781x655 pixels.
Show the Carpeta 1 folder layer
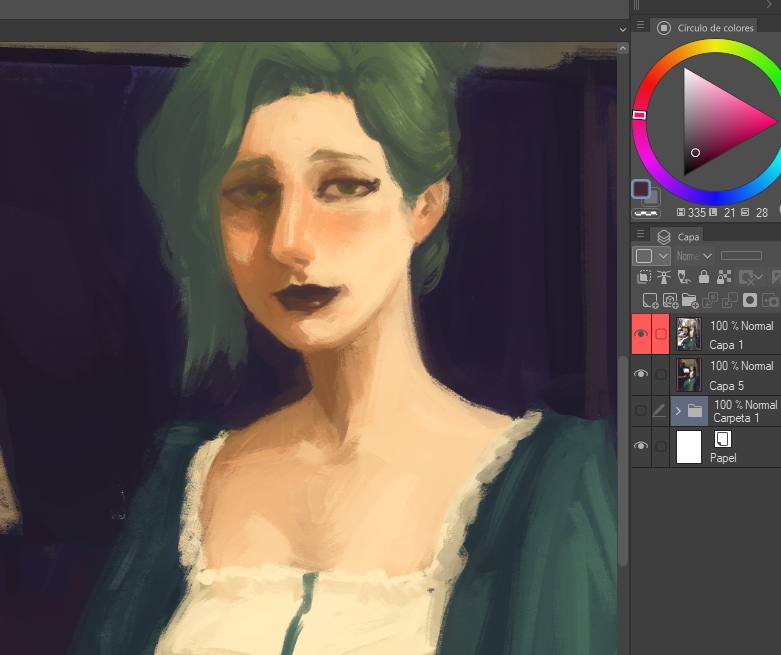(641, 411)
